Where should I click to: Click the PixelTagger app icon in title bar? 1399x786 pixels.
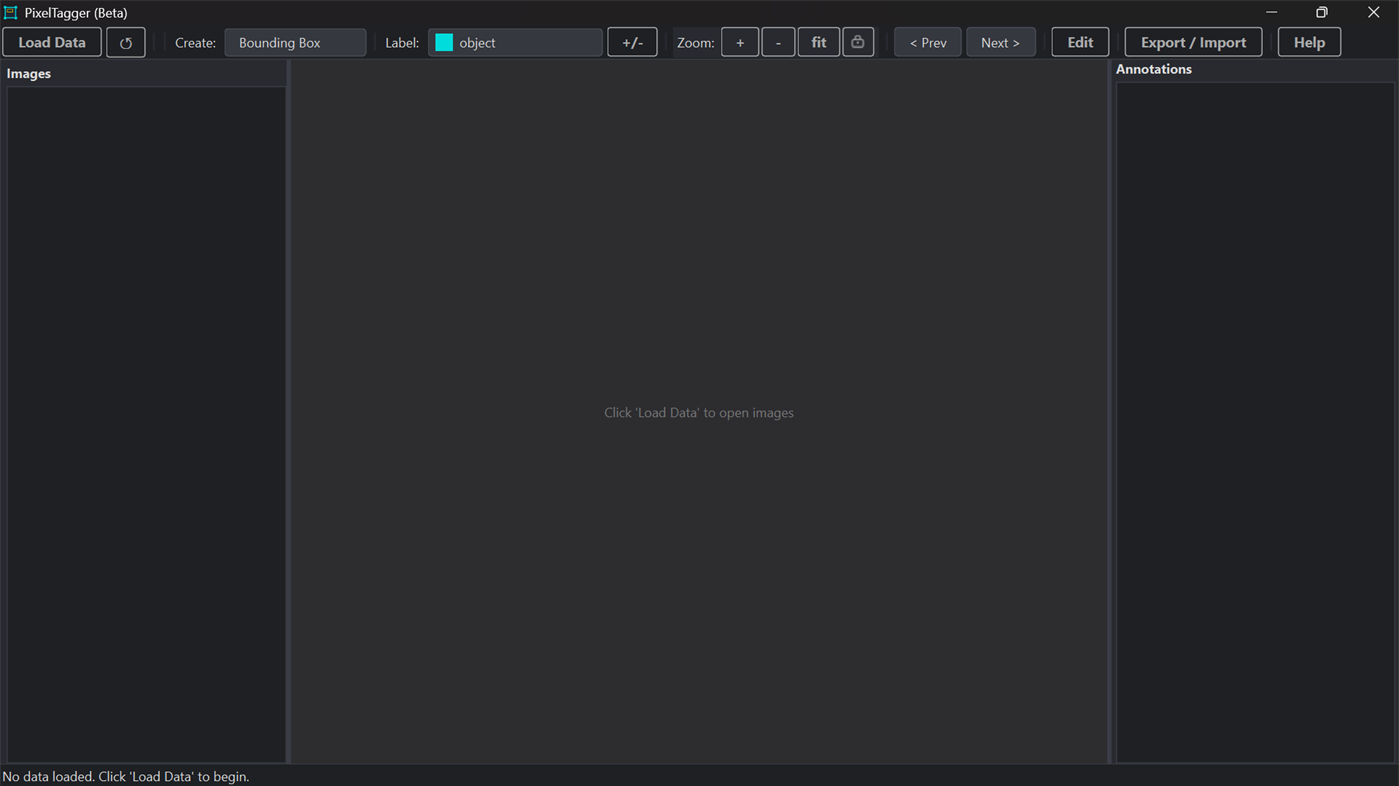11,13
